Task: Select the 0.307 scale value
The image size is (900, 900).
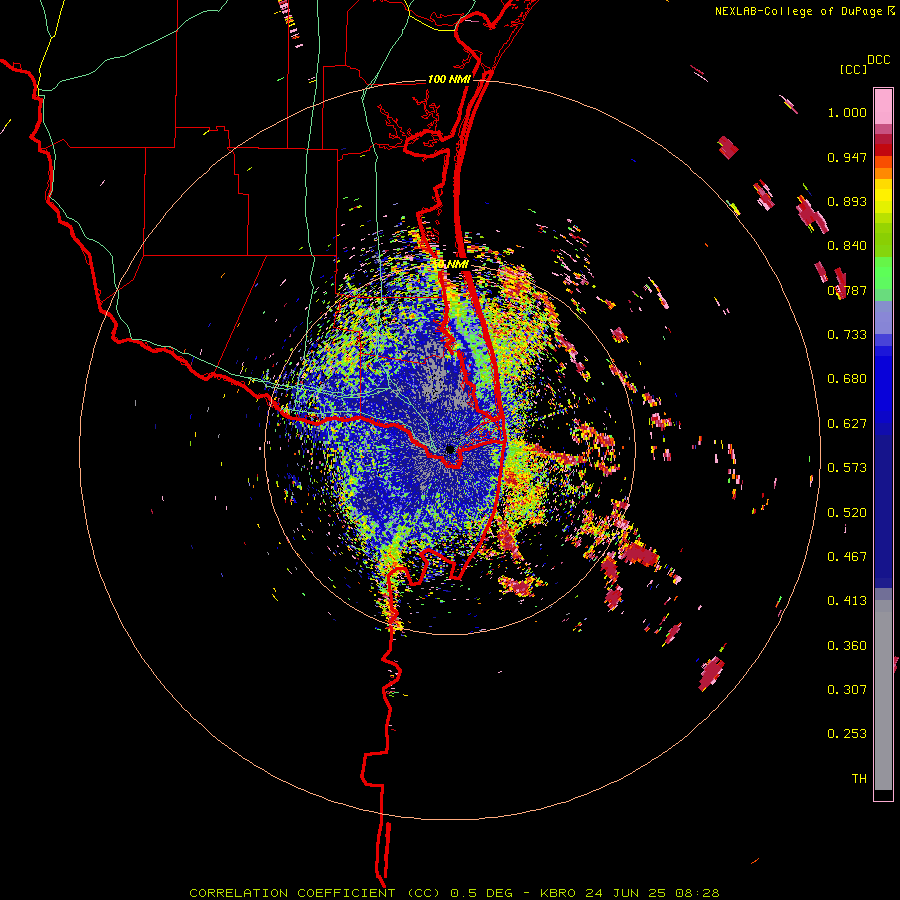Action: pos(847,690)
